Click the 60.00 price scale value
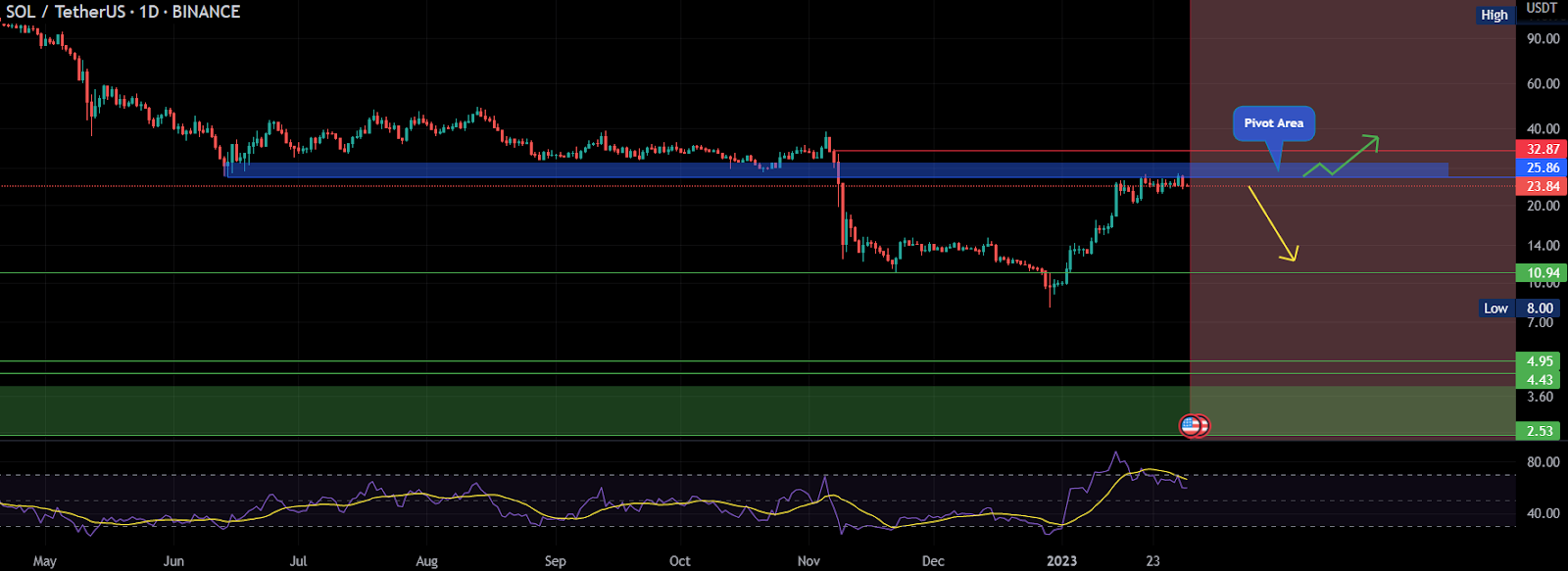Screen dimensions: 1568x571 coord(1543,84)
